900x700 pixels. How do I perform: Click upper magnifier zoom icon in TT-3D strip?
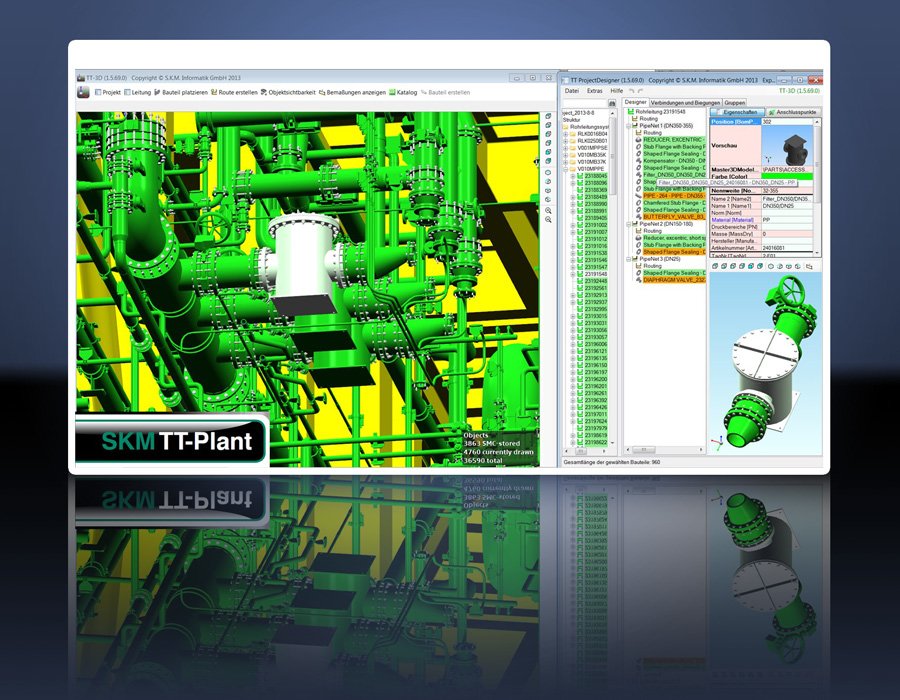click(x=548, y=211)
